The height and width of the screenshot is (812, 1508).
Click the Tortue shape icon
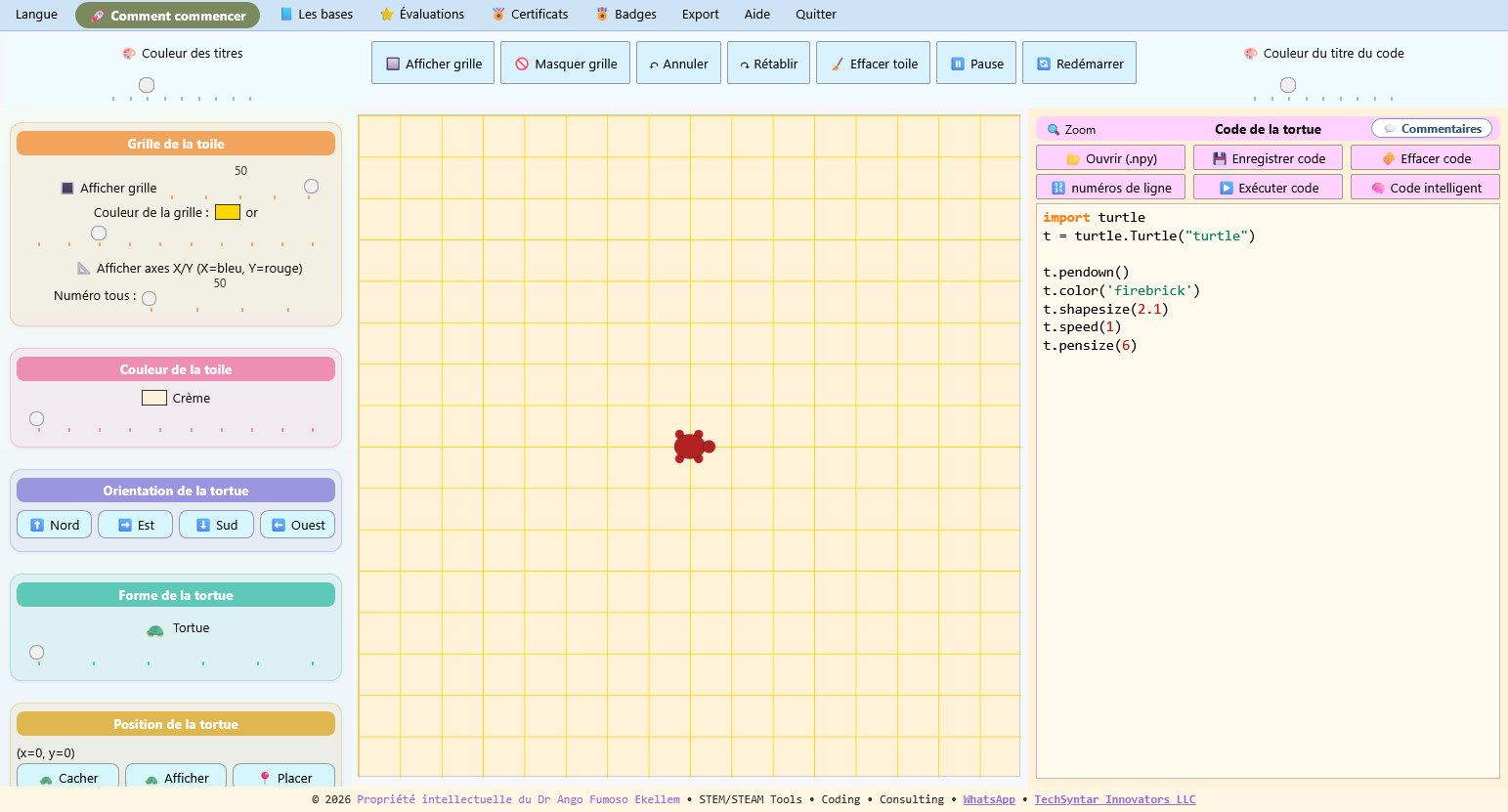(x=155, y=629)
